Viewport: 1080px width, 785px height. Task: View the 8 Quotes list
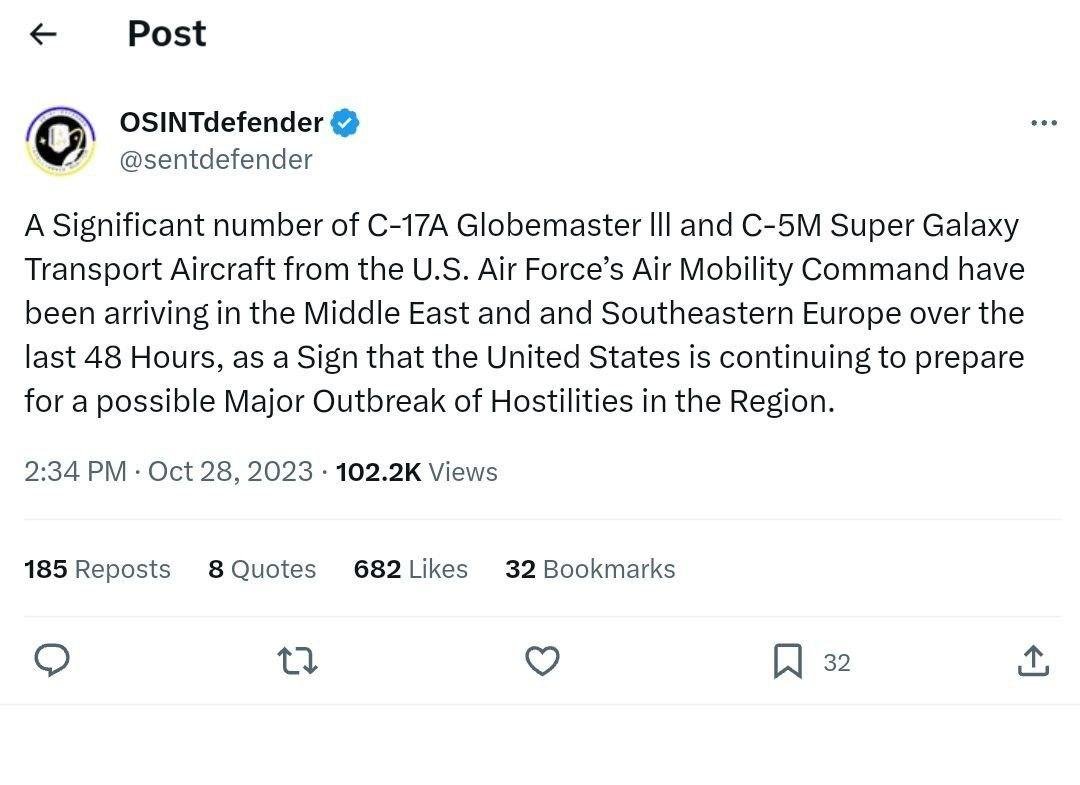coord(262,569)
